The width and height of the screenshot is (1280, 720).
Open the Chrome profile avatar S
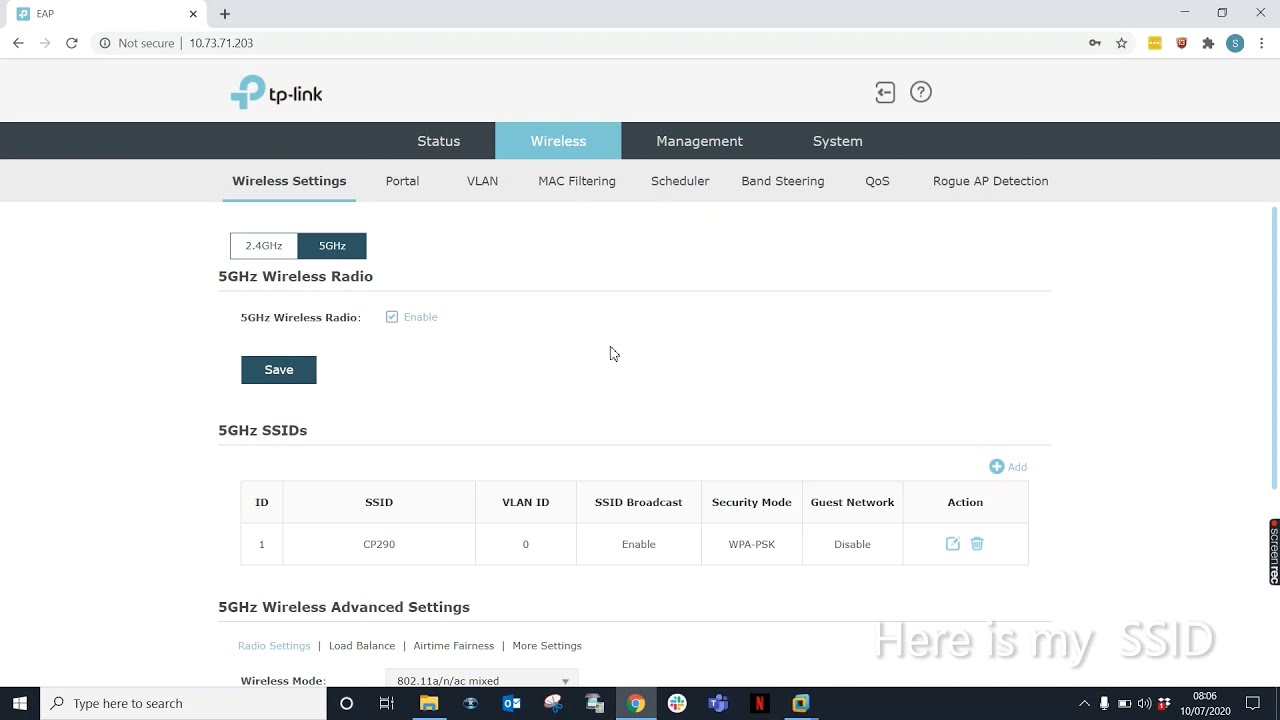pos(1235,43)
